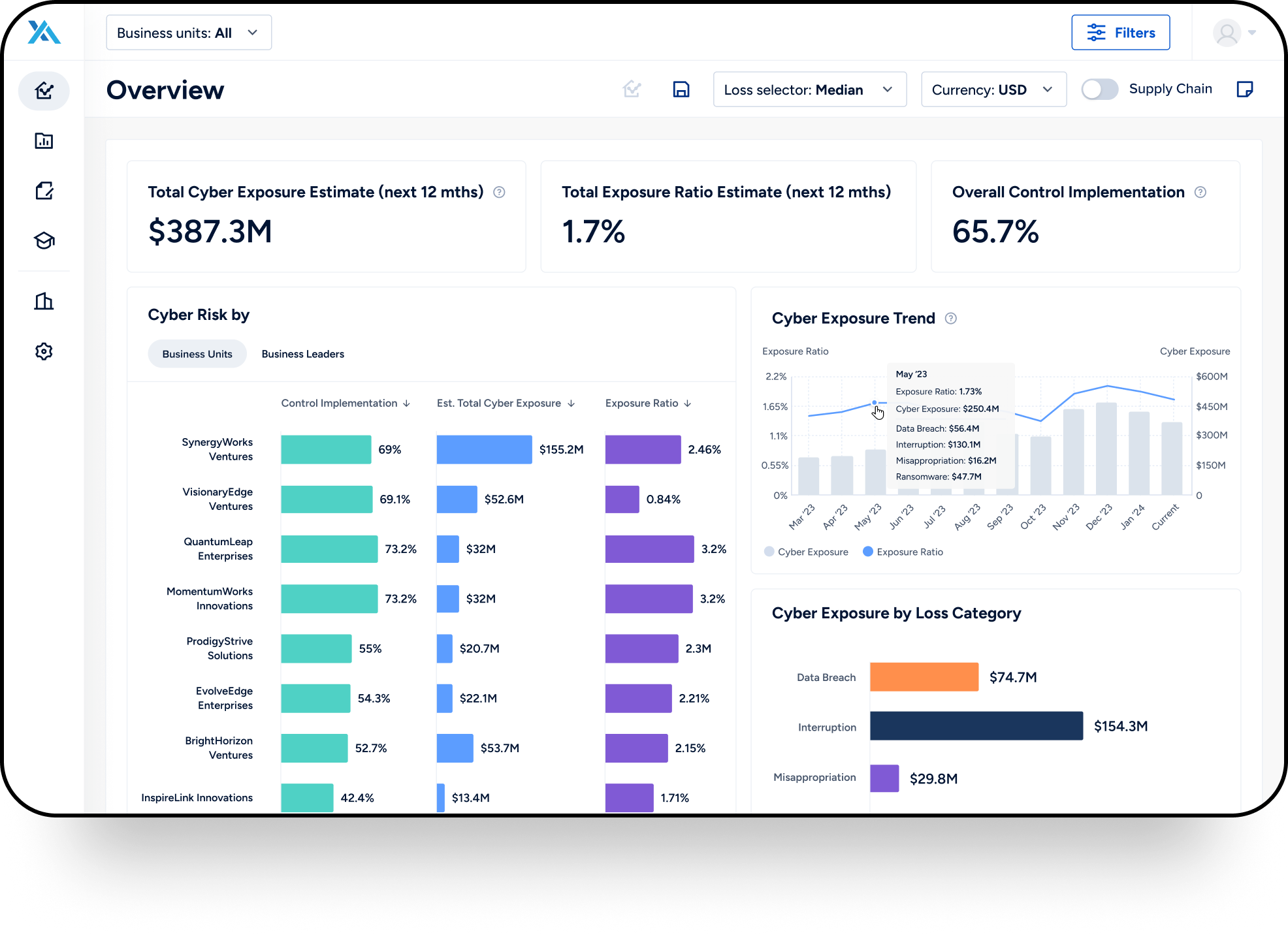Viewport: 1288px width, 935px height.
Task: Enable the Supply Chain toggle
Action: point(1099,89)
